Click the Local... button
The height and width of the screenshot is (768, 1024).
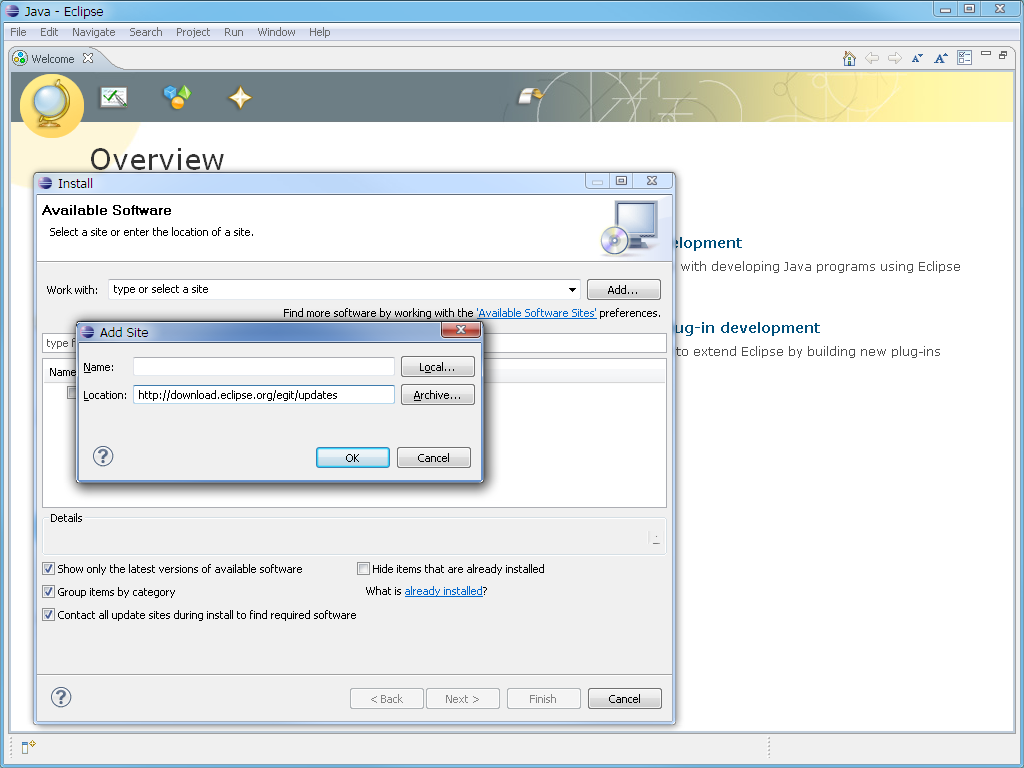pos(438,367)
